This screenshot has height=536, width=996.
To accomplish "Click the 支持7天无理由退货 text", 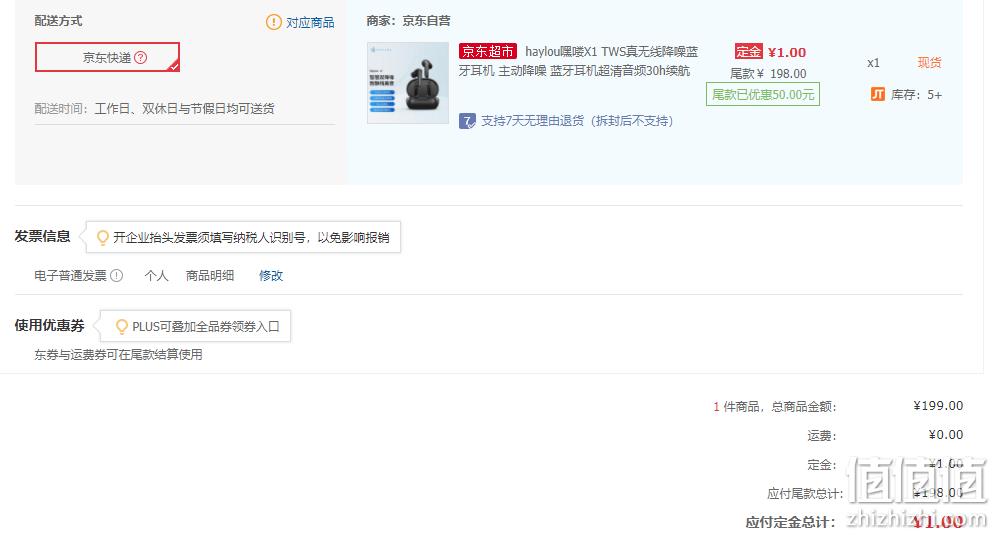I will (577, 121).
